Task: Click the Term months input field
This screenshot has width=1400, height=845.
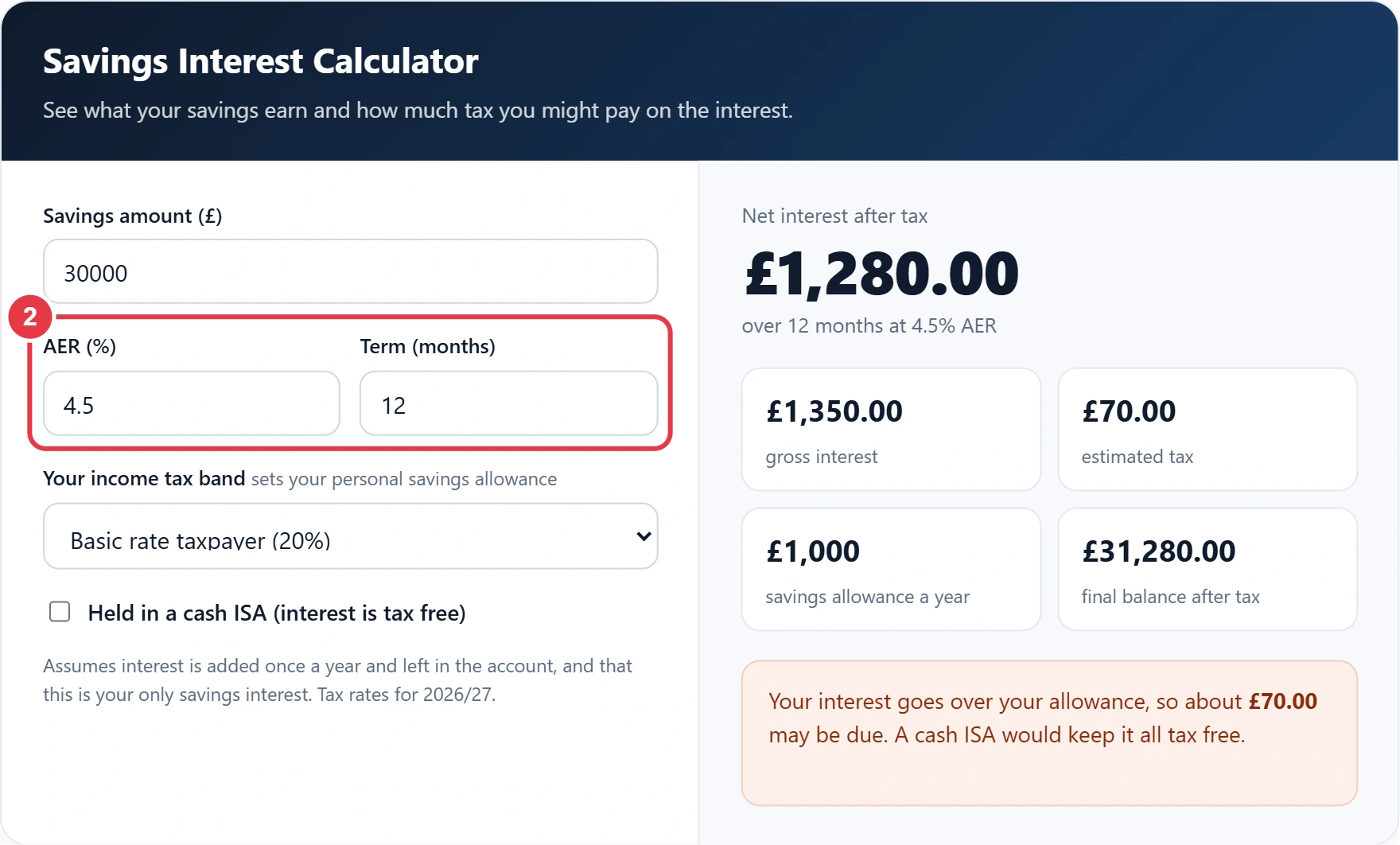Action: [508, 403]
